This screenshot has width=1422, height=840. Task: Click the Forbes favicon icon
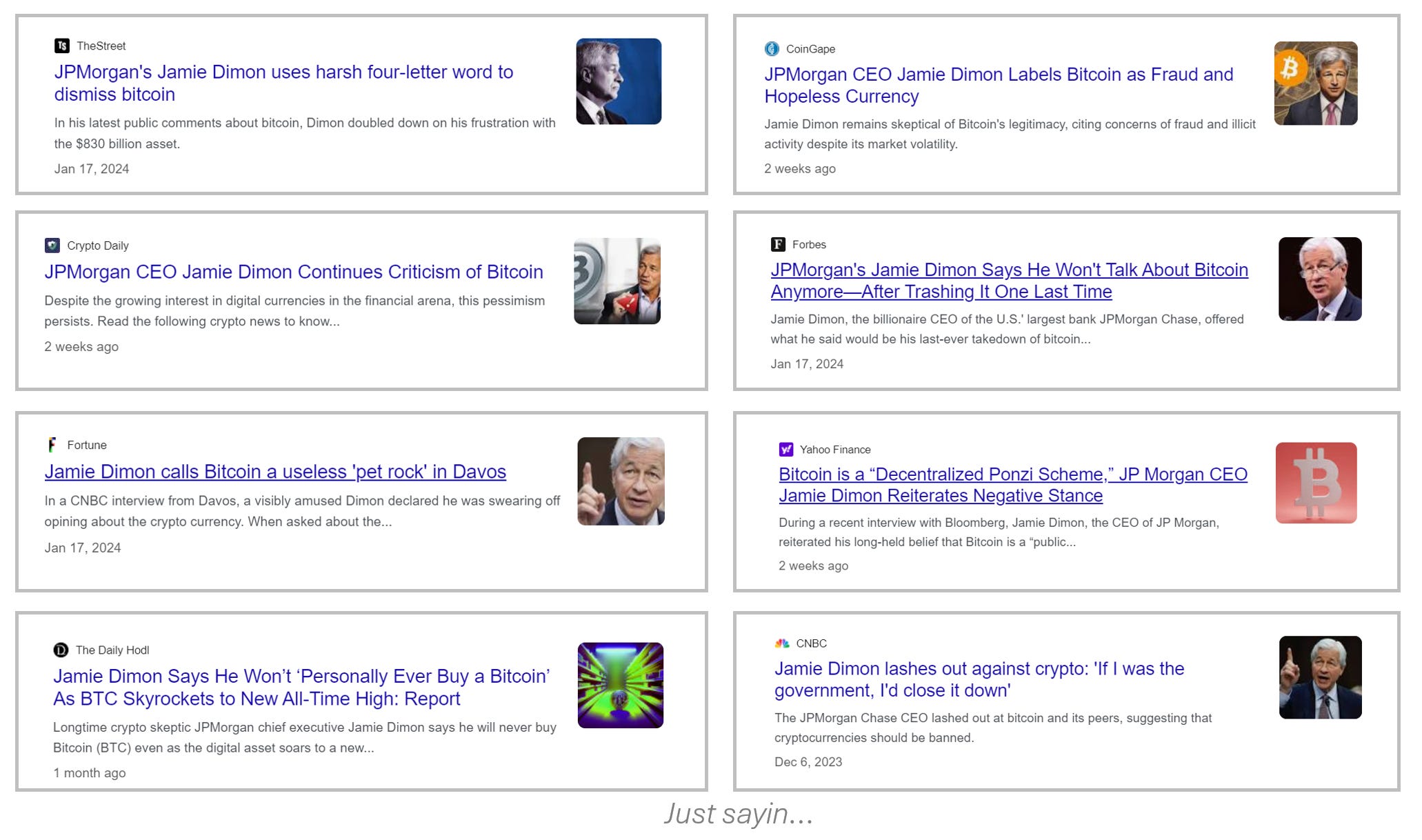pos(778,244)
